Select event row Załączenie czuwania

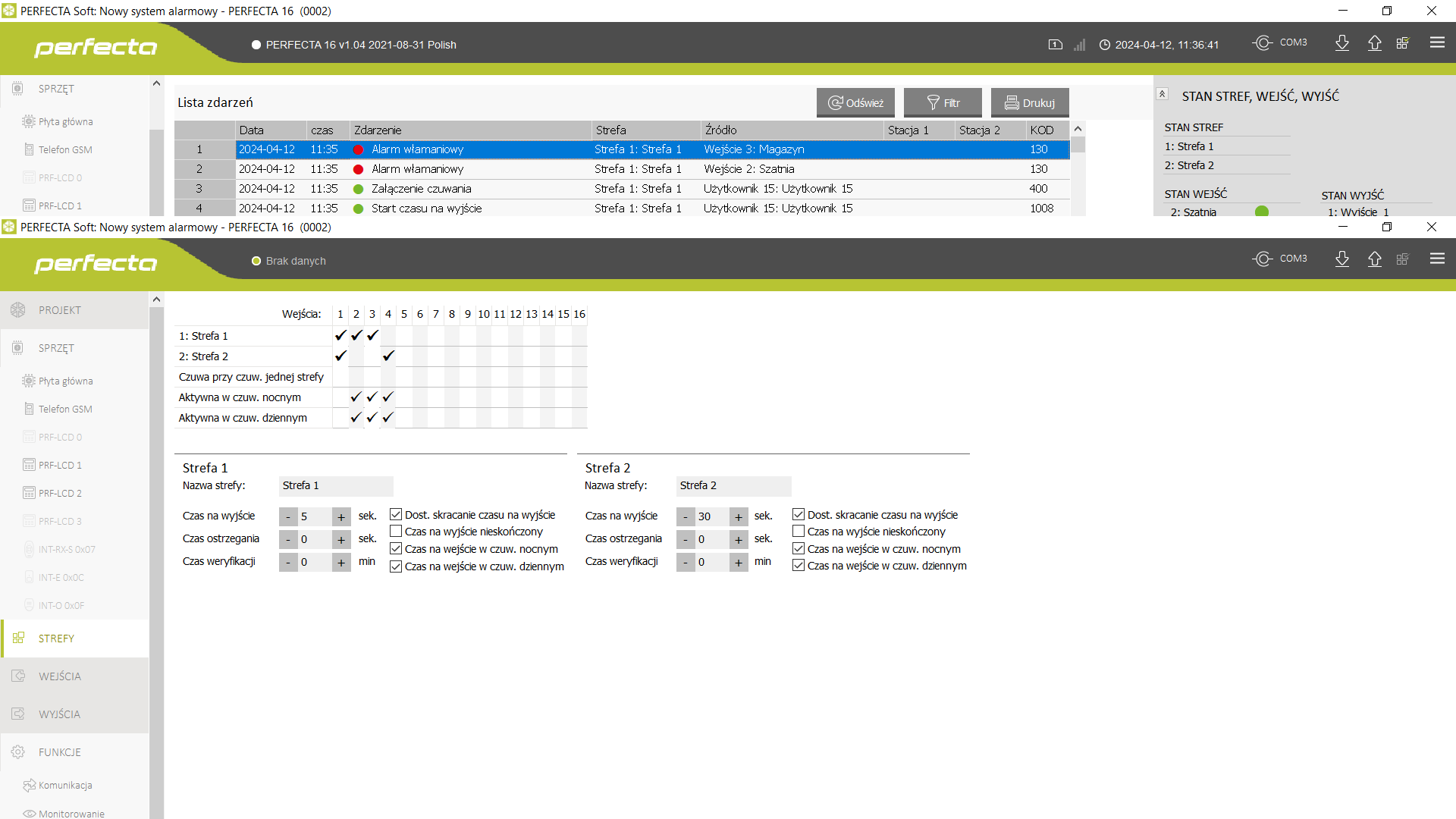point(622,189)
